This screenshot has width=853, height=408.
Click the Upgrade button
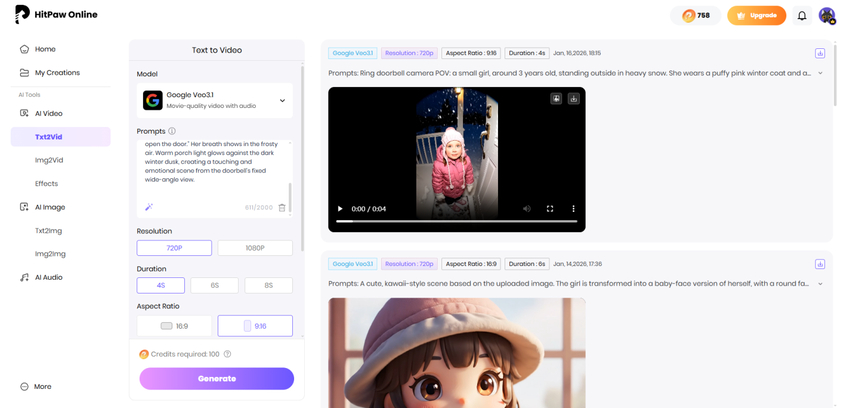(x=756, y=15)
